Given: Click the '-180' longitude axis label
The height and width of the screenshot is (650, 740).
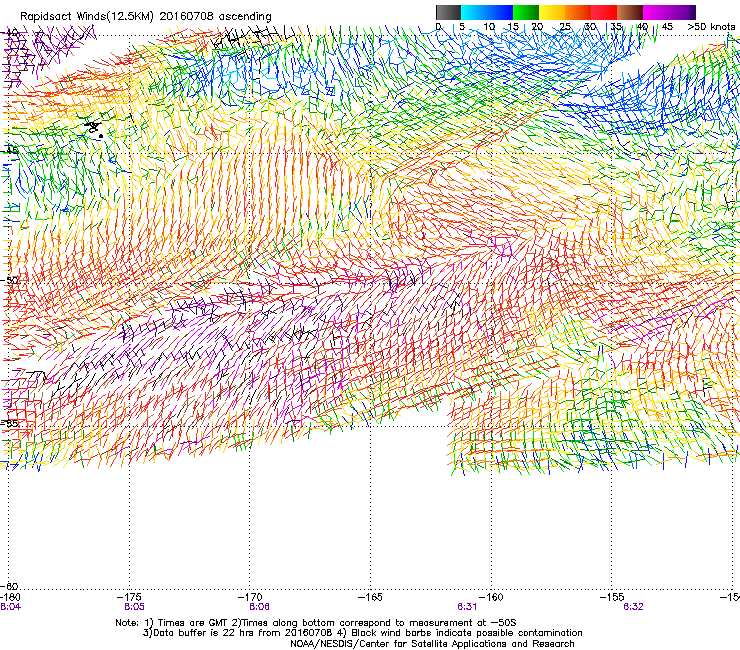Looking at the screenshot, I should 10,598.
